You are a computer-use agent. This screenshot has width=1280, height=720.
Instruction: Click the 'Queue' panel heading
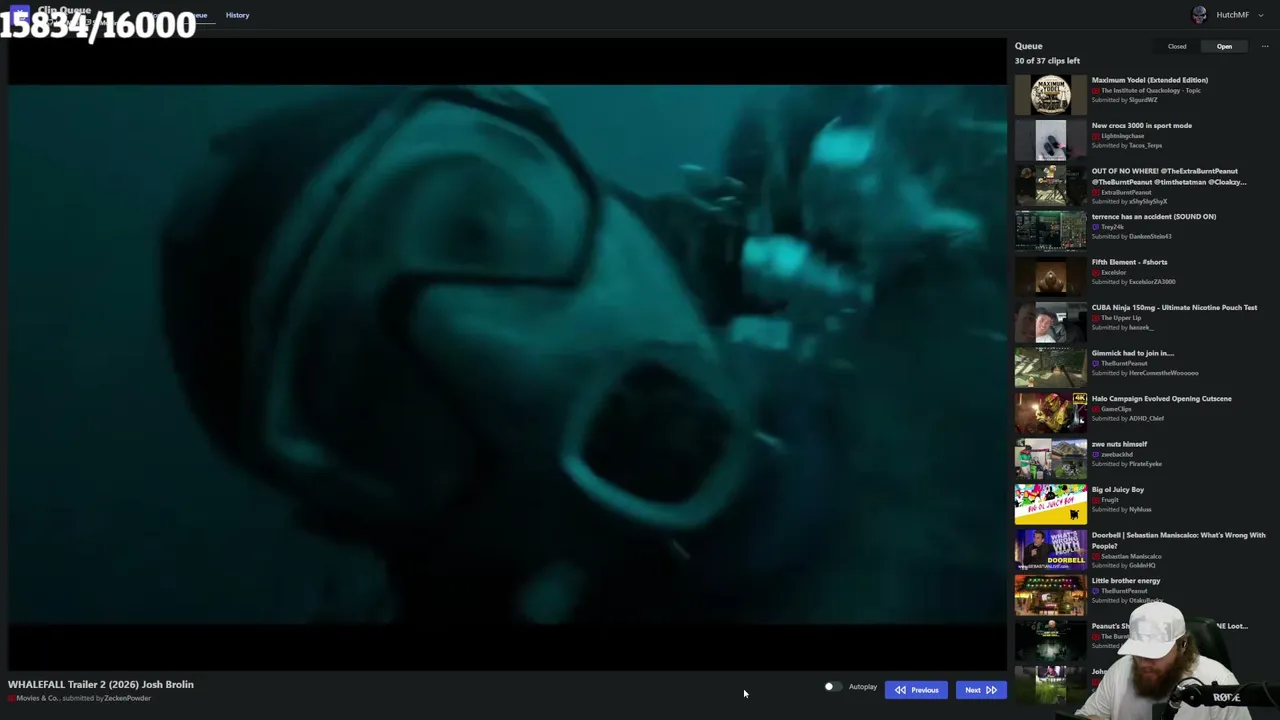[x=1029, y=46]
